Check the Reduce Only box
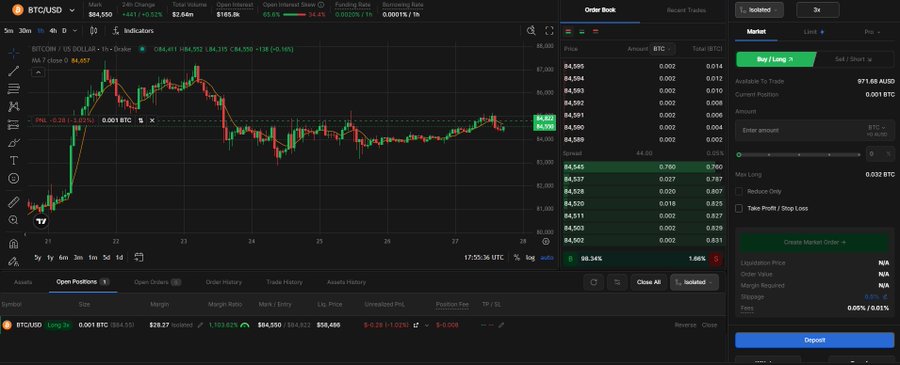Viewport: 900px width, 365px height. (x=739, y=191)
